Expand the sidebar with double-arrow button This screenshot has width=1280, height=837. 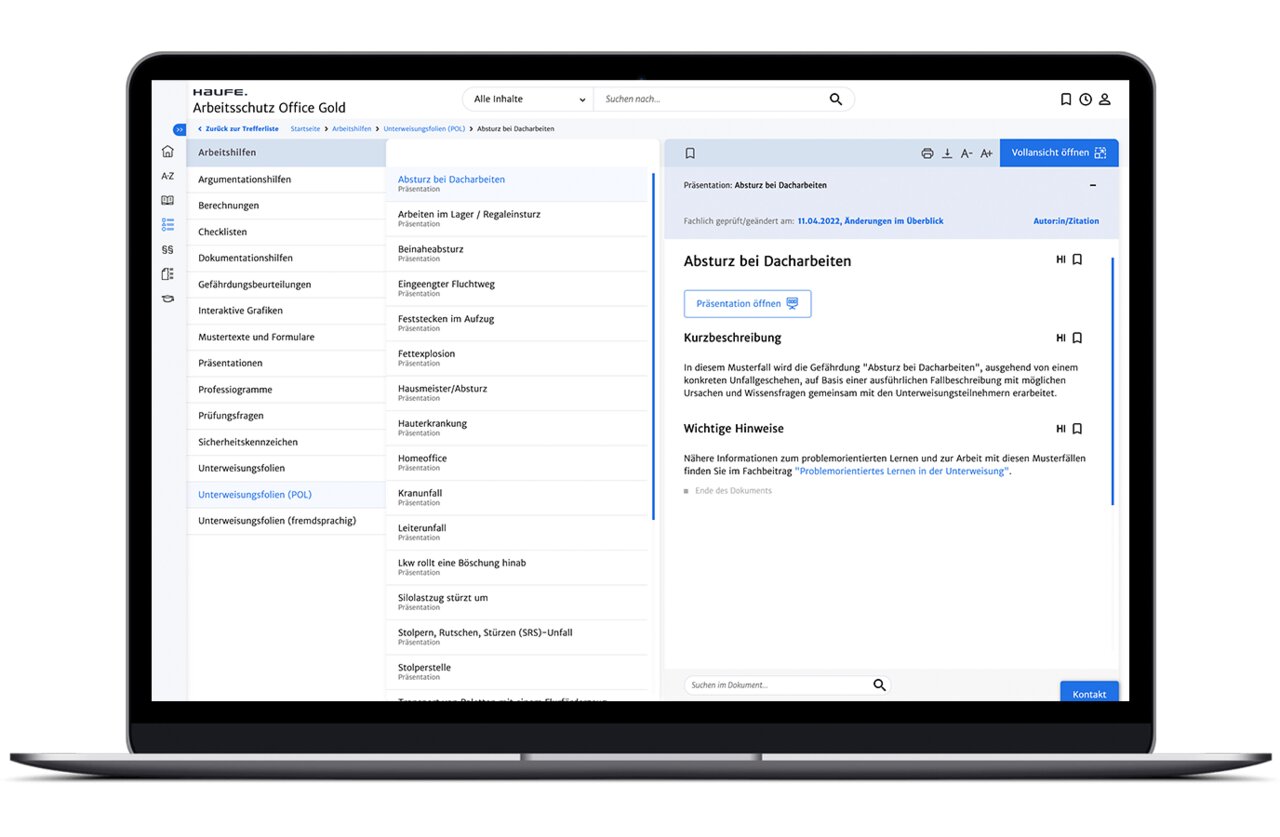point(179,129)
